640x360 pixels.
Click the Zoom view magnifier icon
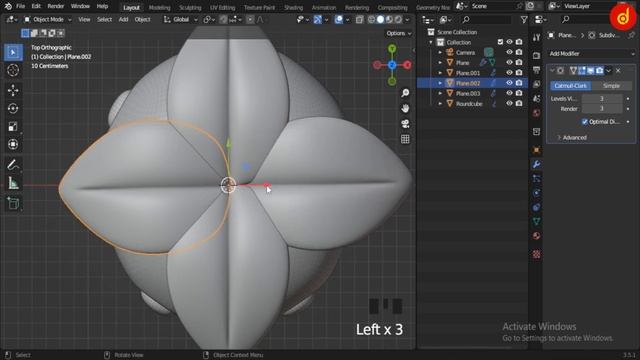[405, 93]
